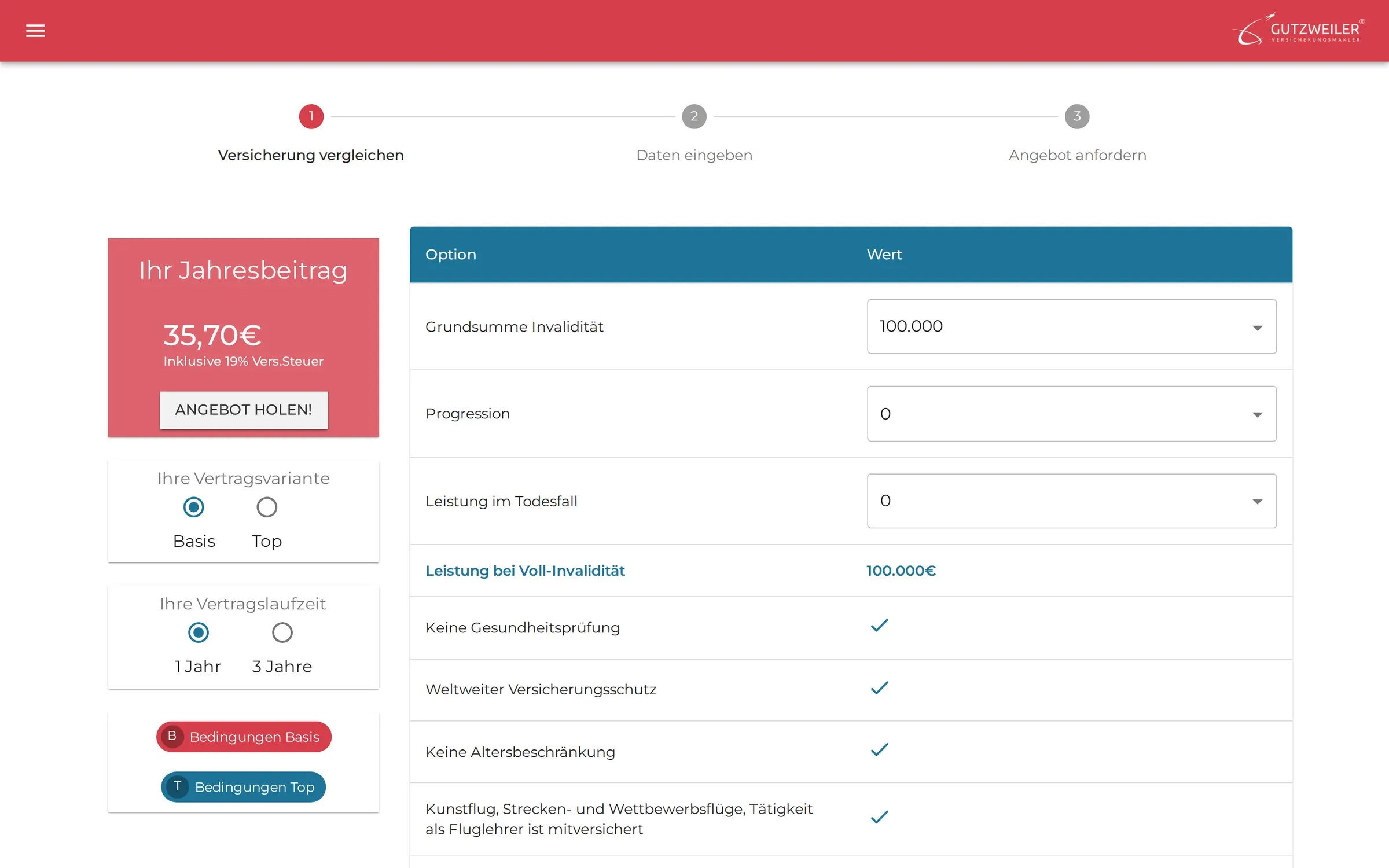Click the Leistung im Todesfall label

point(501,501)
